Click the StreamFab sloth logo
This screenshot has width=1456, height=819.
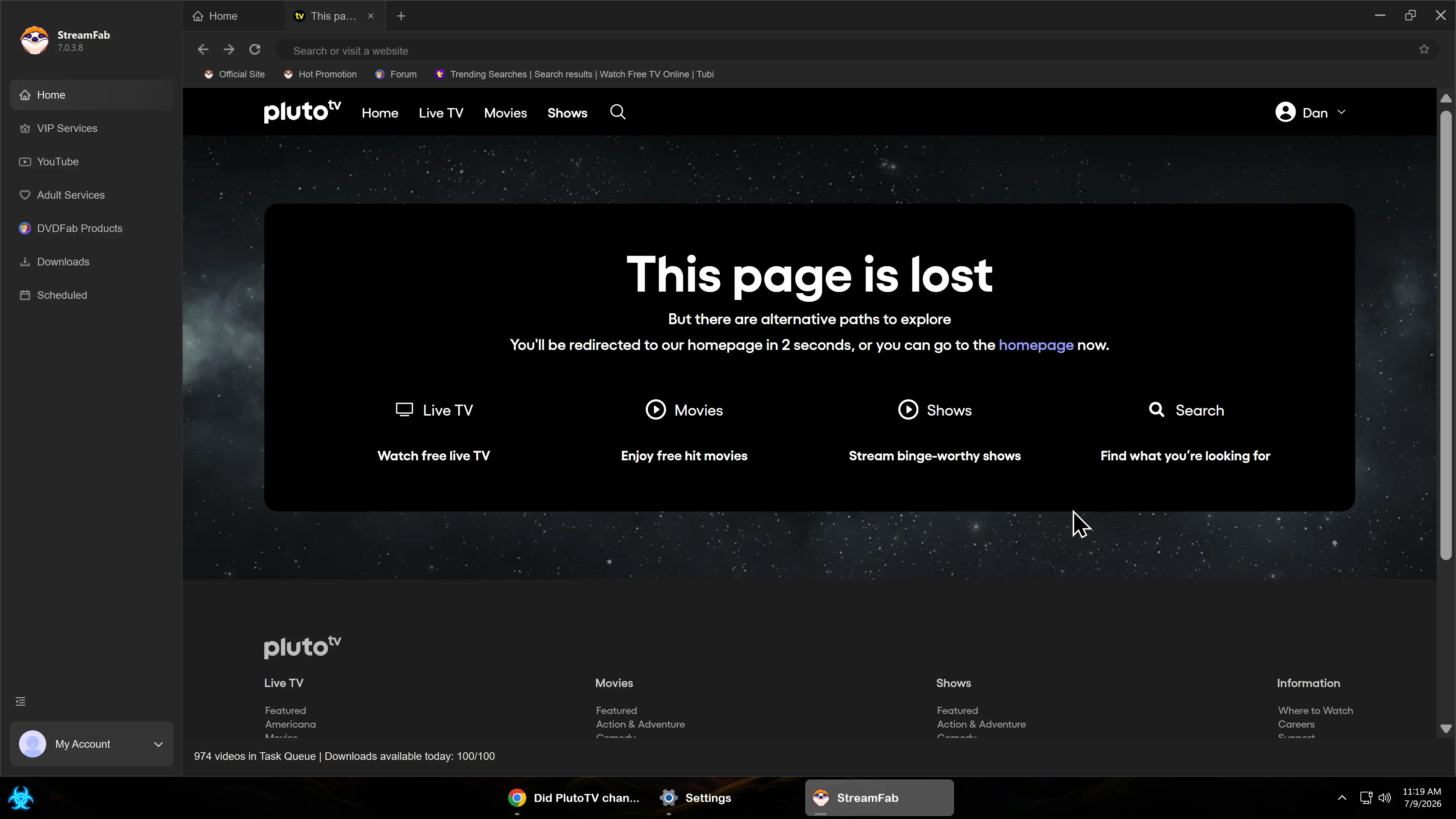click(35, 40)
